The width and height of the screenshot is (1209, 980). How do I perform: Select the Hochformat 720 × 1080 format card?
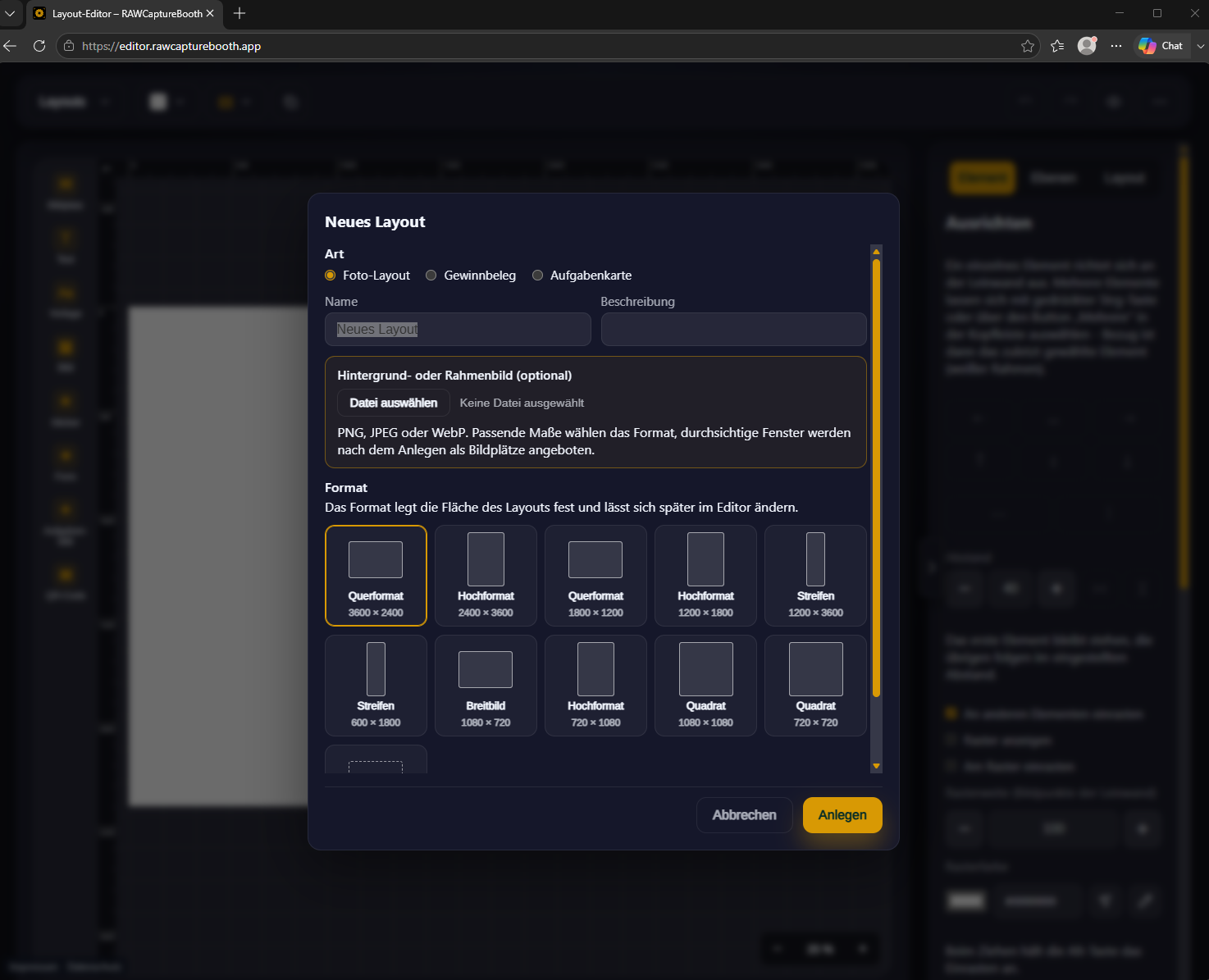tap(595, 686)
